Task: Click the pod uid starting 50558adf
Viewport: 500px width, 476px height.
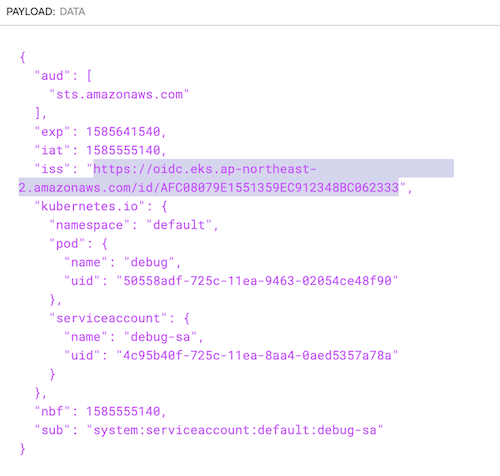Action: [x=257, y=281]
